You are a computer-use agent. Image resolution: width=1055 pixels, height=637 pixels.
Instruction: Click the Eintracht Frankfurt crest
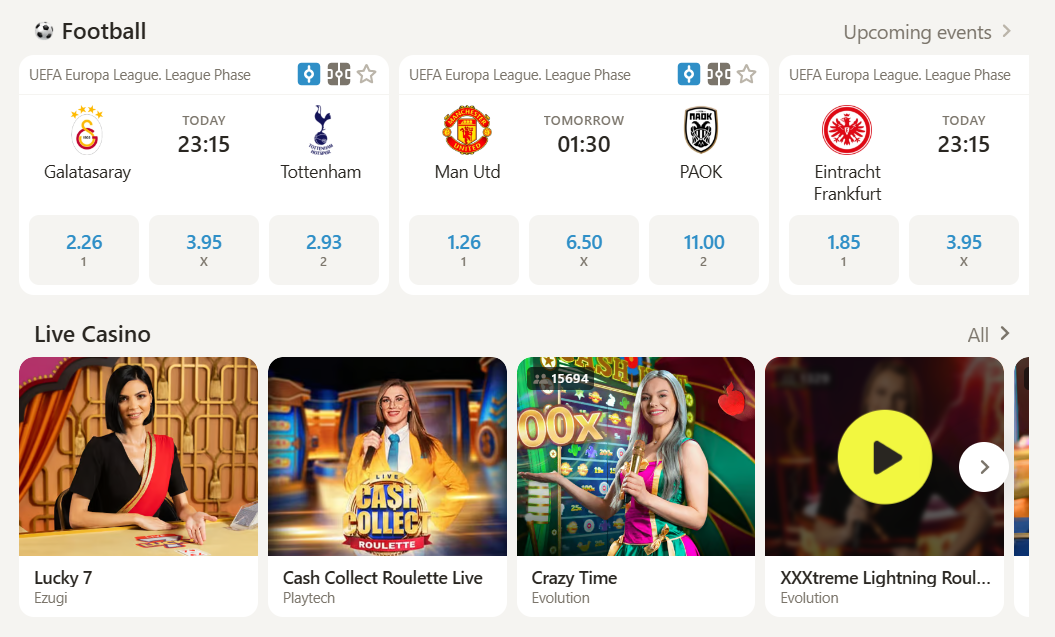pyautogui.click(x=847, y=130)
